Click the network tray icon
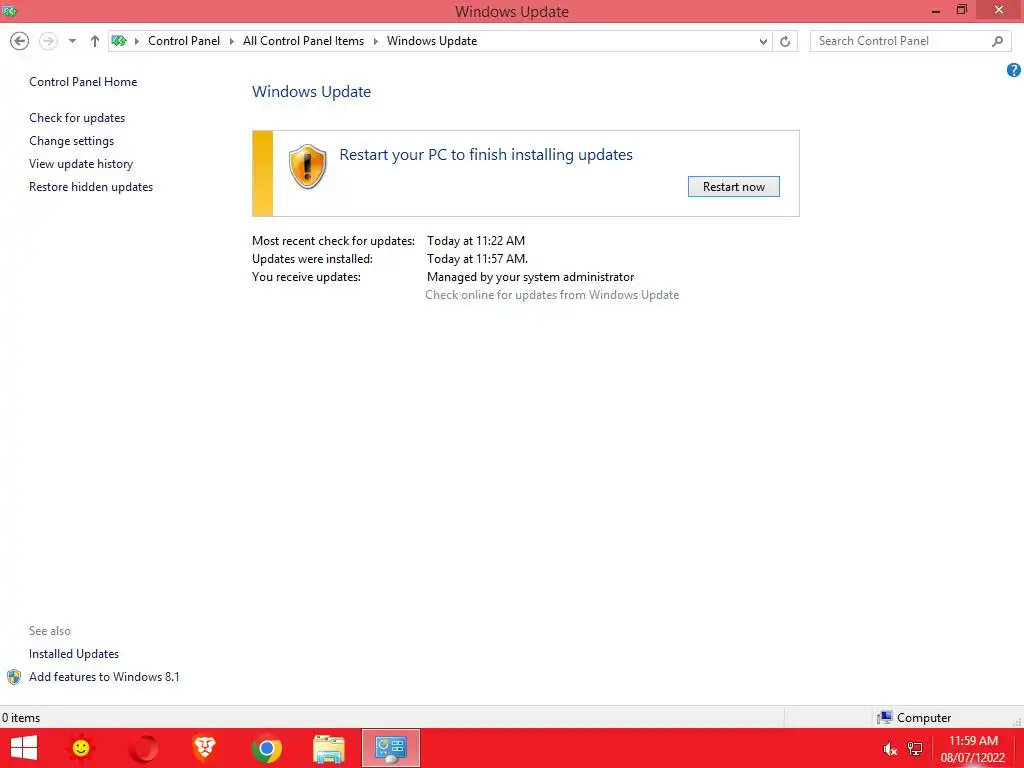 click(915, 749)
